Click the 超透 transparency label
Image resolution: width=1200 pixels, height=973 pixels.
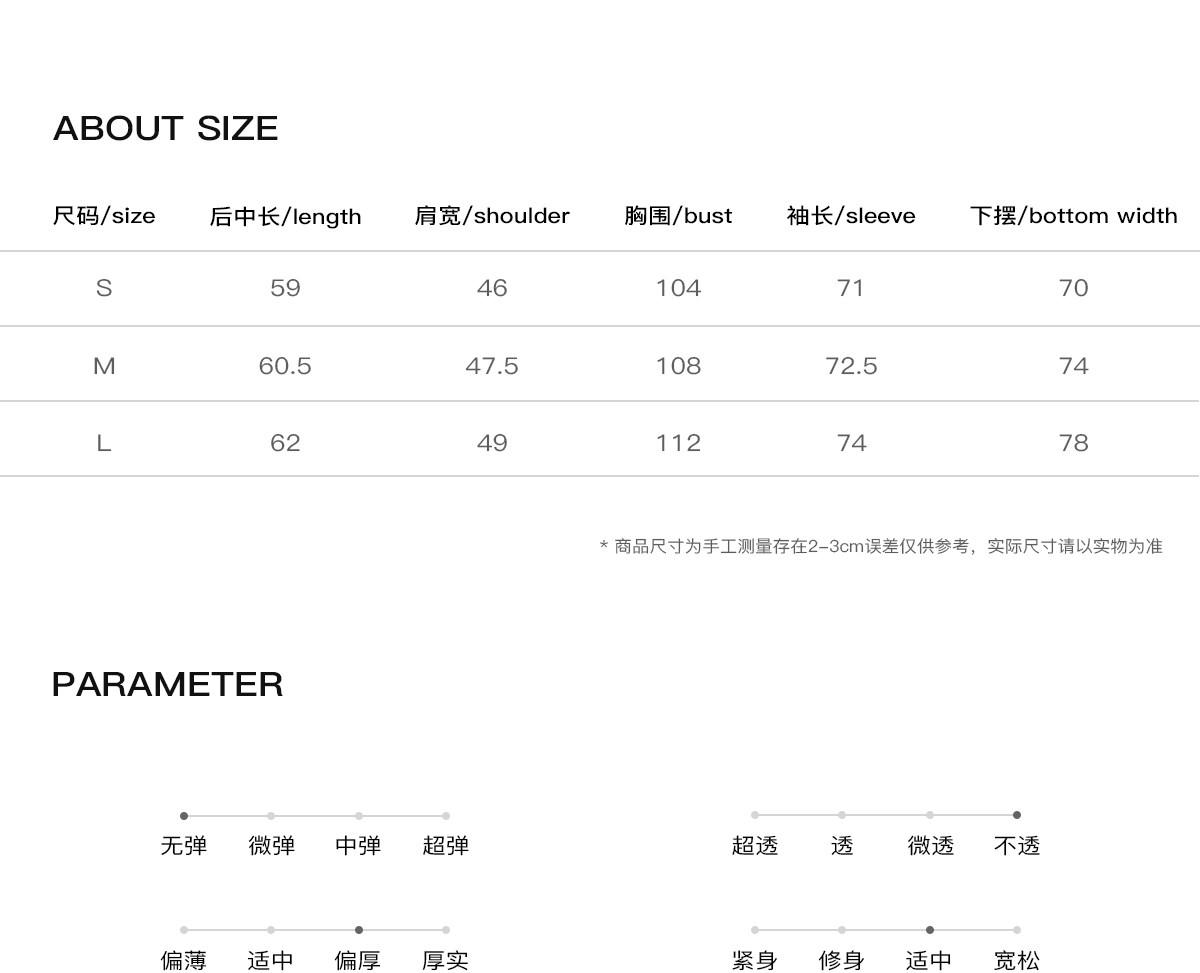coord(755,846)
